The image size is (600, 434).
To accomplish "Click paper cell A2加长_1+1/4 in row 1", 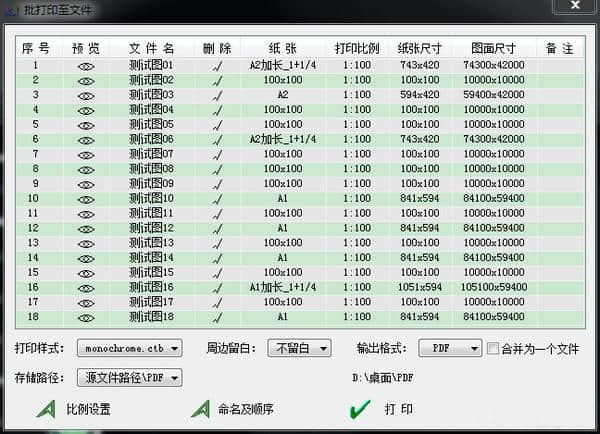I will (x=283, y=65).
